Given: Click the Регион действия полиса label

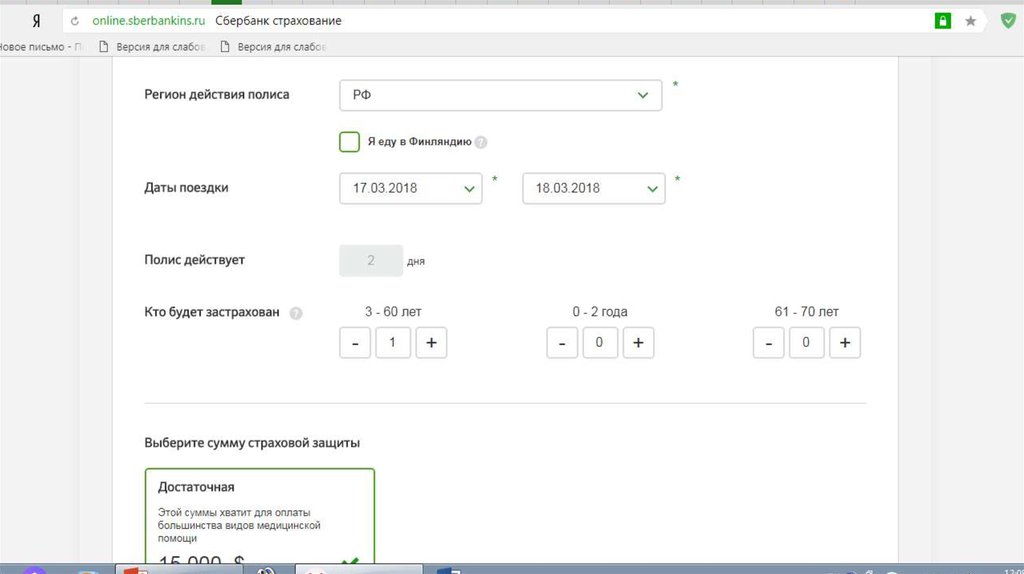Looking at the screenshot, I should tap(217, 95).
